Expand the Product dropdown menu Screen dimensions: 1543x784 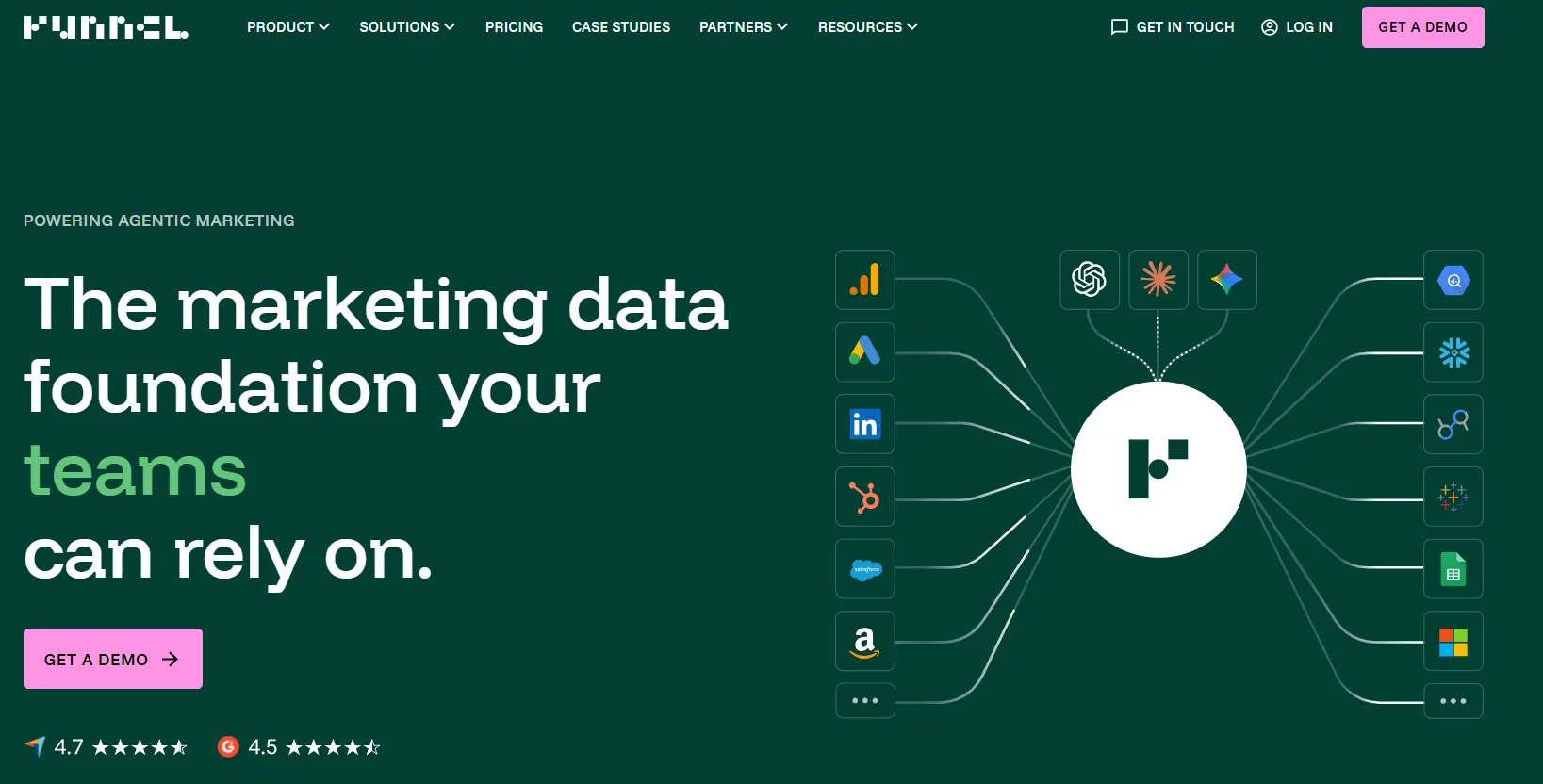pos(288,27)
